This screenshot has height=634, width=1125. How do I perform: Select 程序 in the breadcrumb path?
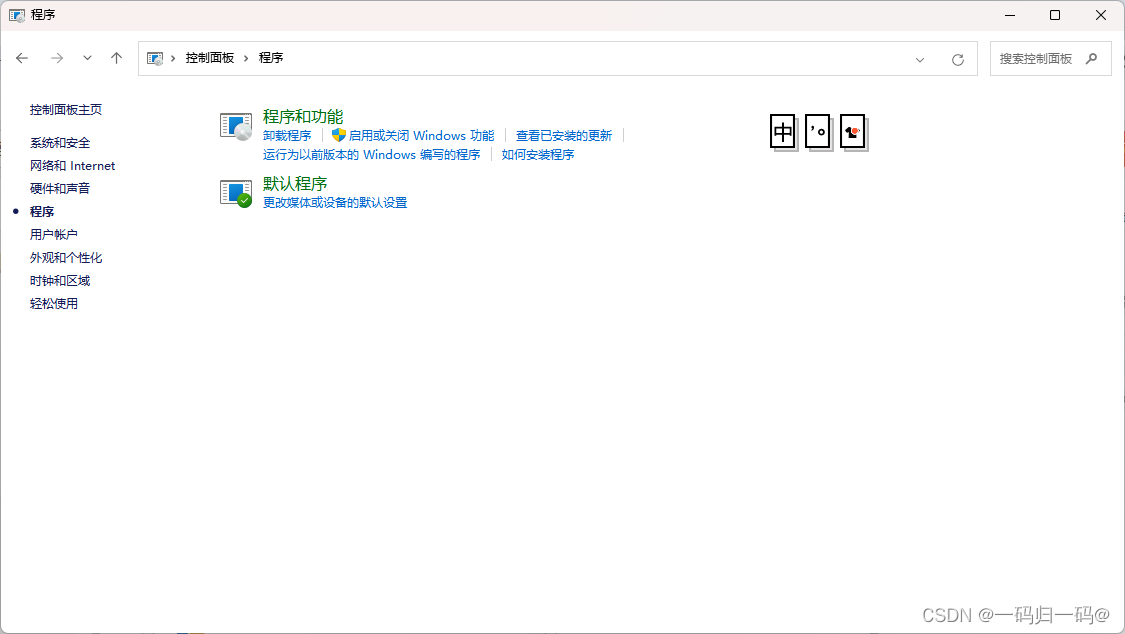tap(271, 58)
